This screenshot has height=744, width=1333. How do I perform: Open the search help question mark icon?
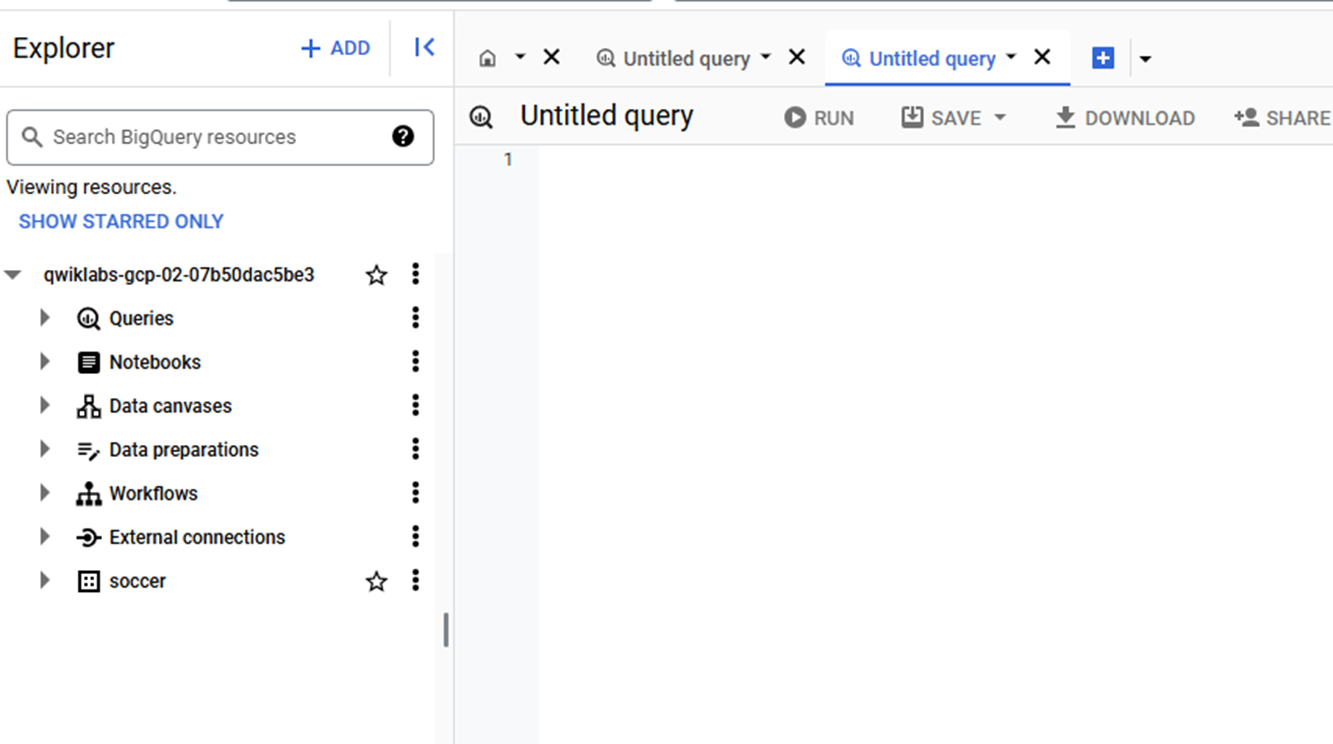[403, 137]
